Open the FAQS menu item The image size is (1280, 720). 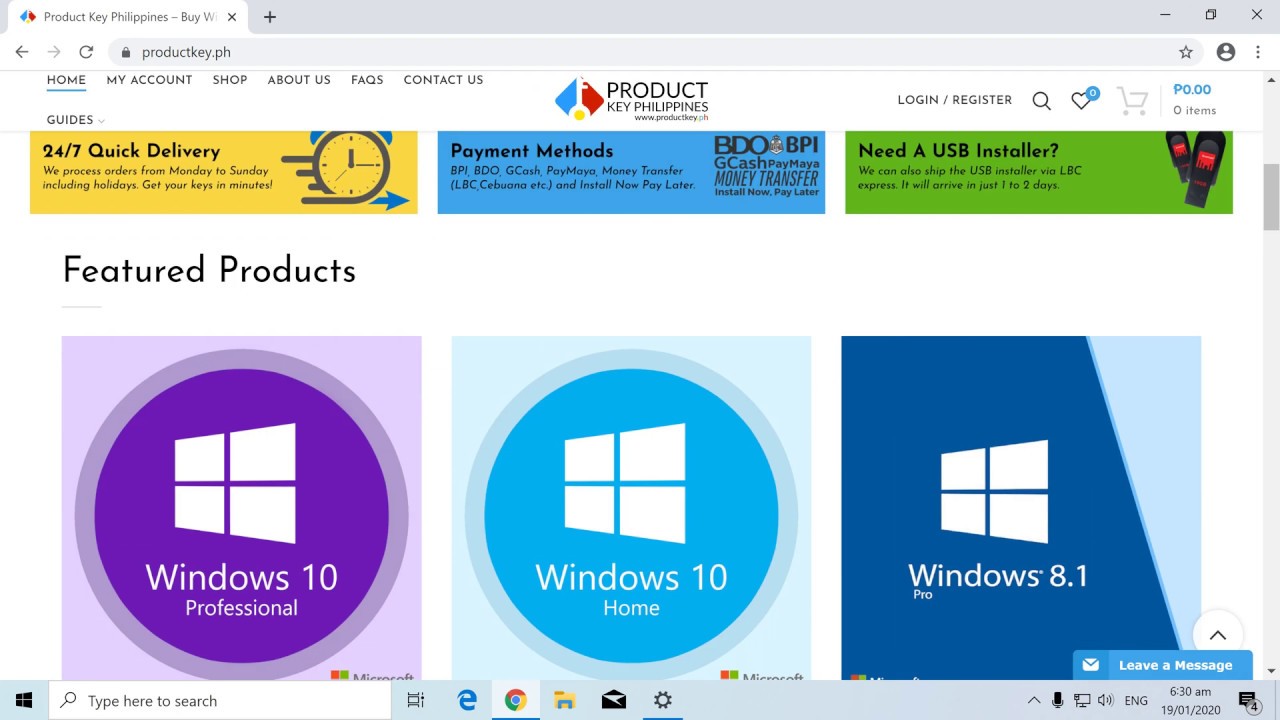click(x=367, y=80)
